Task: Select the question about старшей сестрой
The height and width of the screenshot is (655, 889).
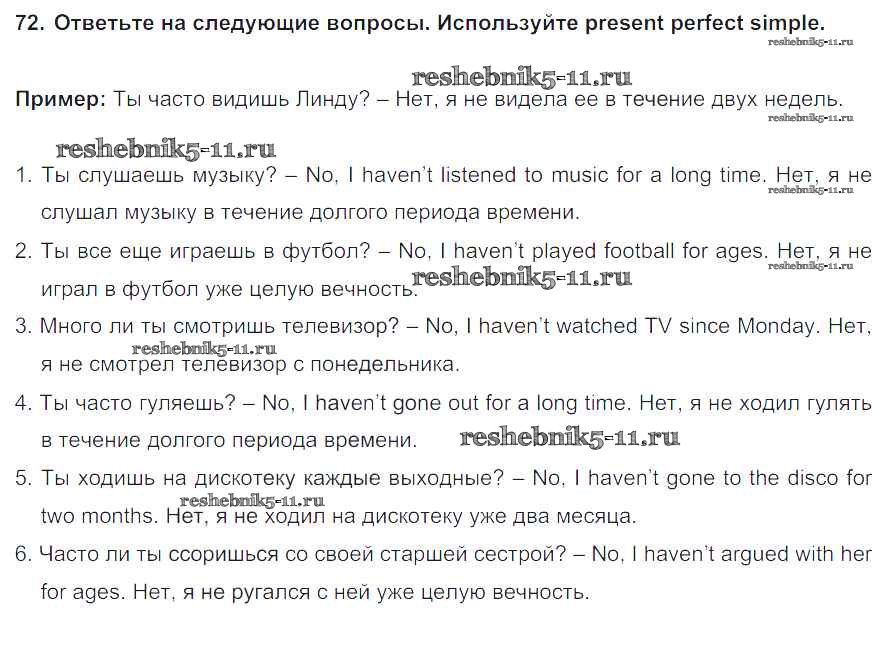Action: (x=300, y=554)
